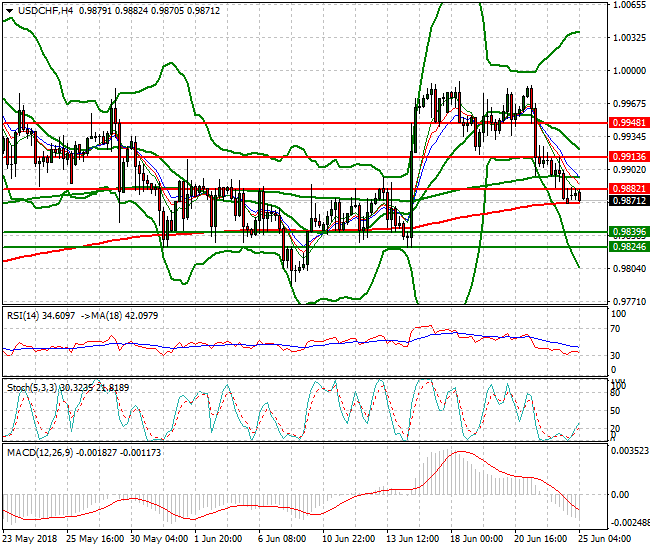Select the 0.99345 price axis value
The image size is (650, 550).
(629, 137)
